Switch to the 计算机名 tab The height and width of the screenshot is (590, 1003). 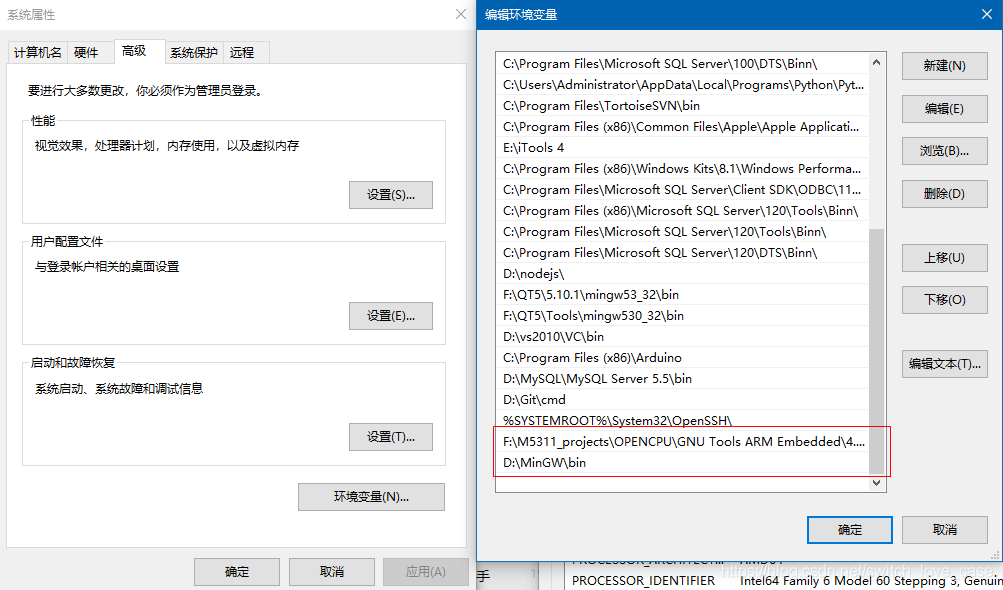click(38, 52)
